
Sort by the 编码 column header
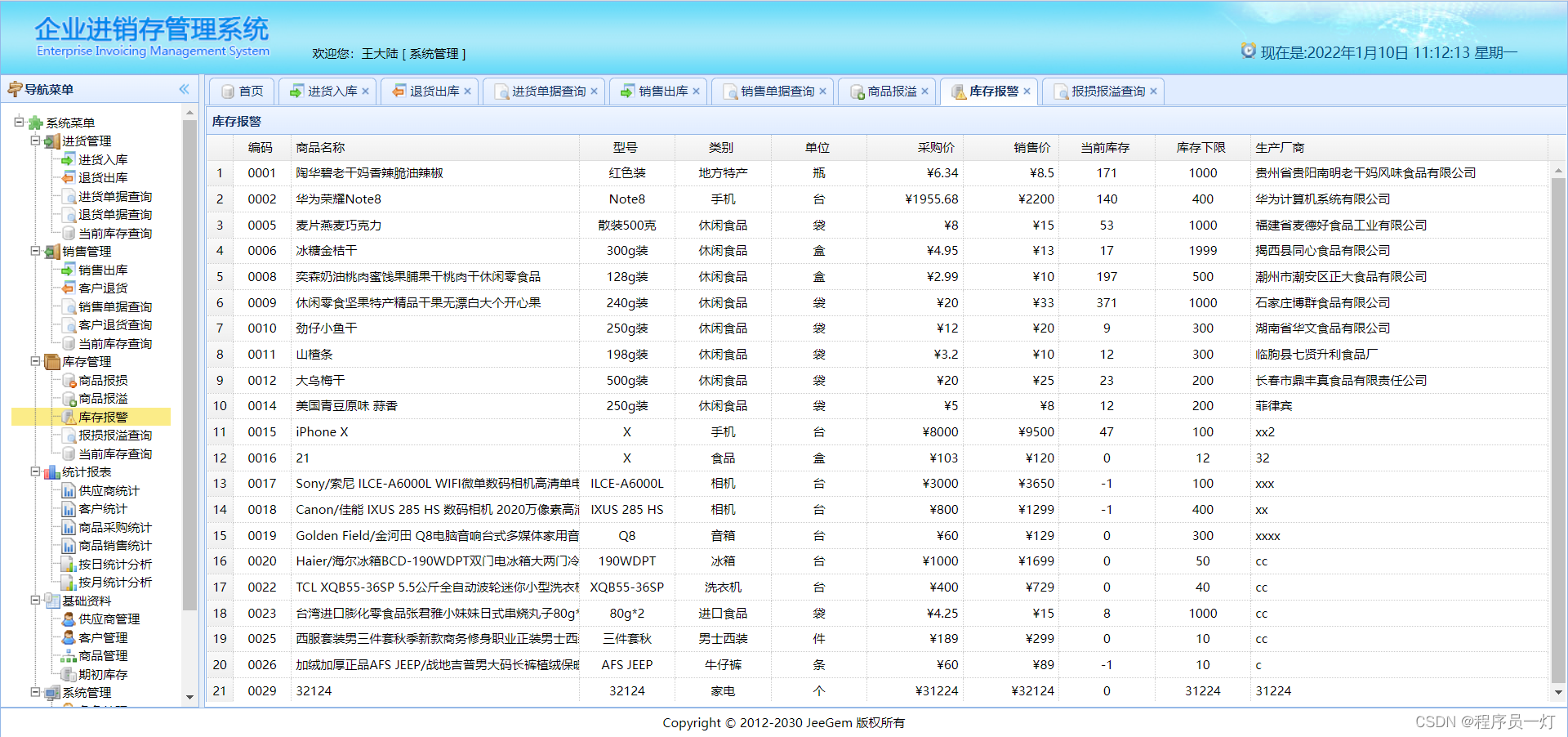pyautogui.click(x=262, y=147)
